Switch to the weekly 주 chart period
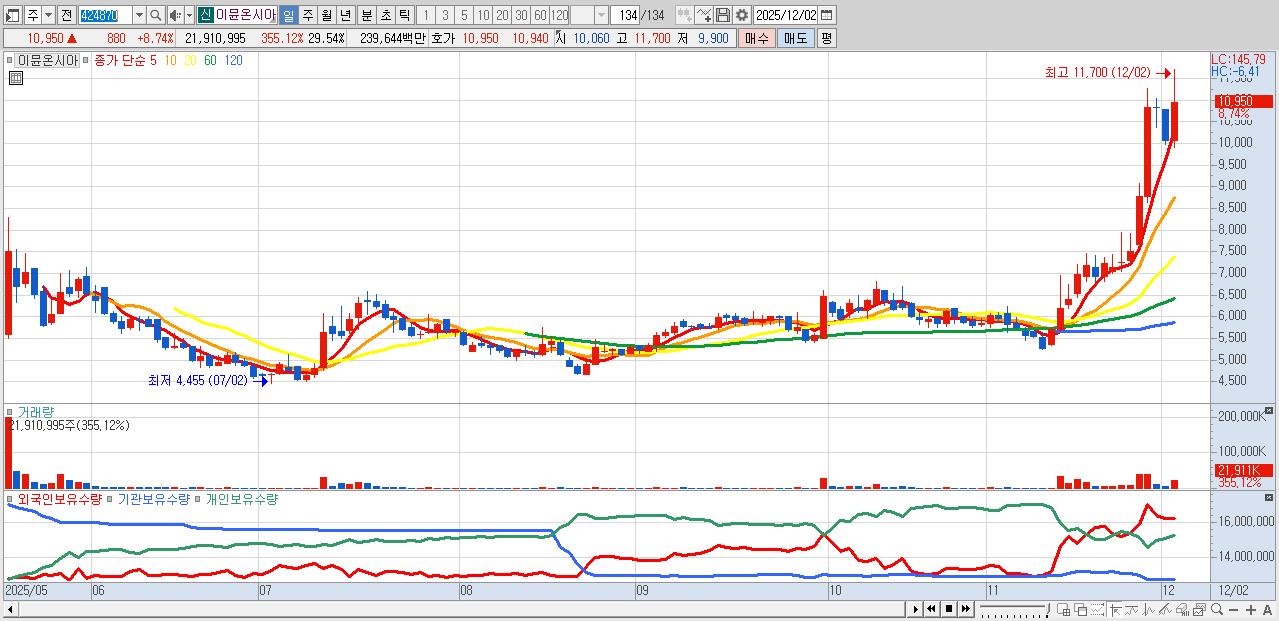This screenshot has width=1279, height=621. pos(307,15)
